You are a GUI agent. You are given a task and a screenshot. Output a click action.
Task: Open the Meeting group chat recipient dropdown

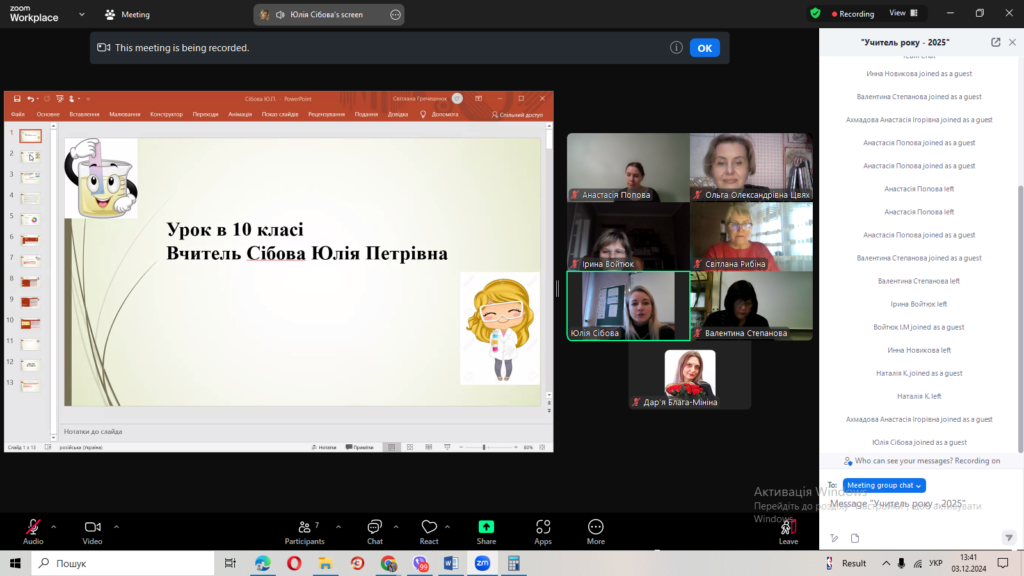883,485
